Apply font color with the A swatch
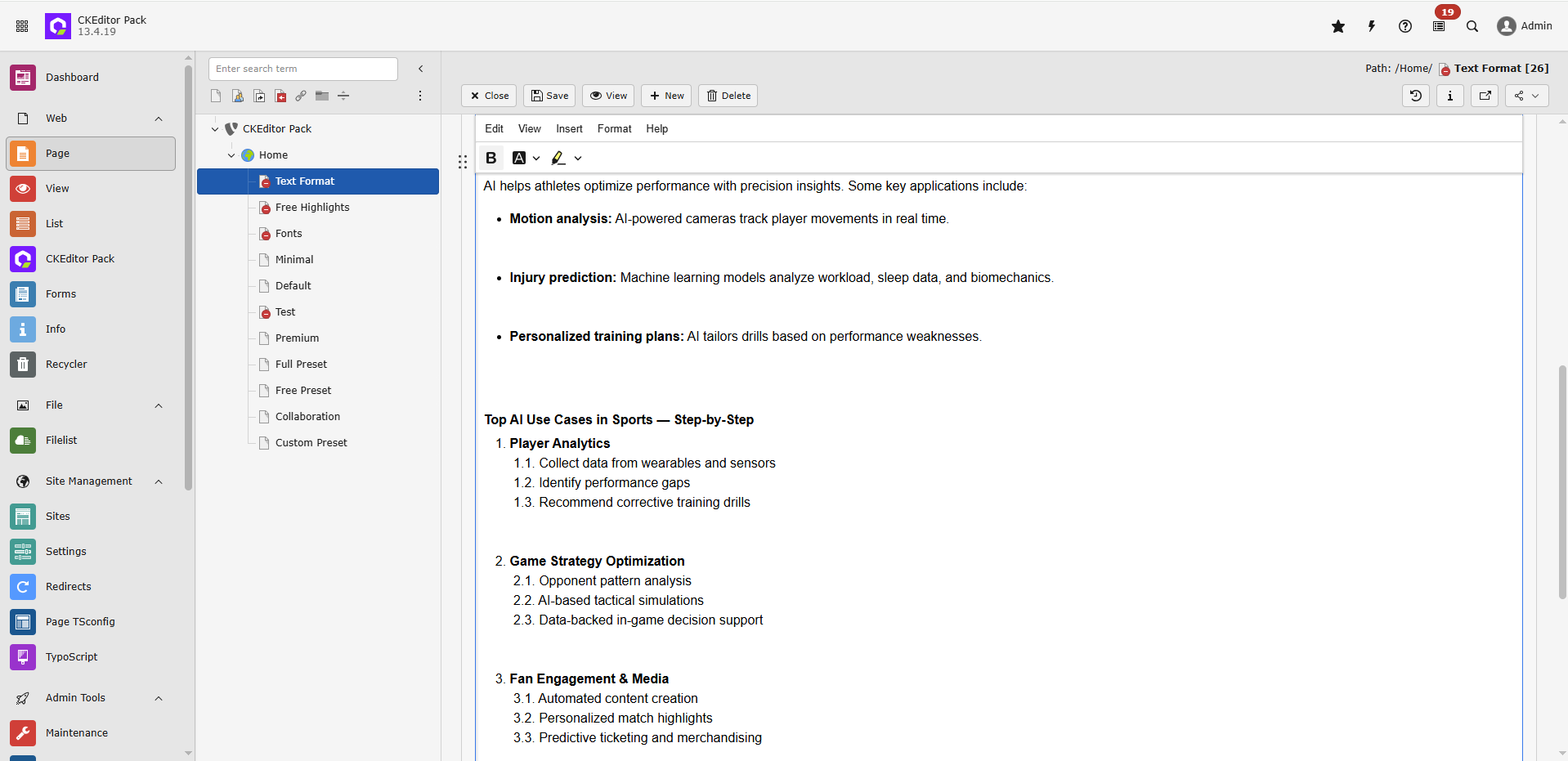 click(519, 158)
